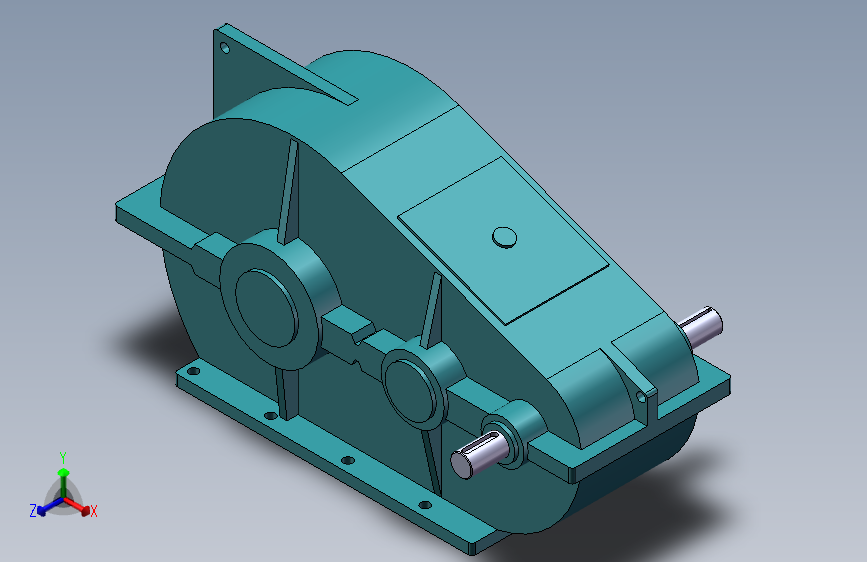The width and height of the screenshot is (867, 562).
Task: Select the stiffening rib above the middle bearing cap
Action: click(432, 311)
